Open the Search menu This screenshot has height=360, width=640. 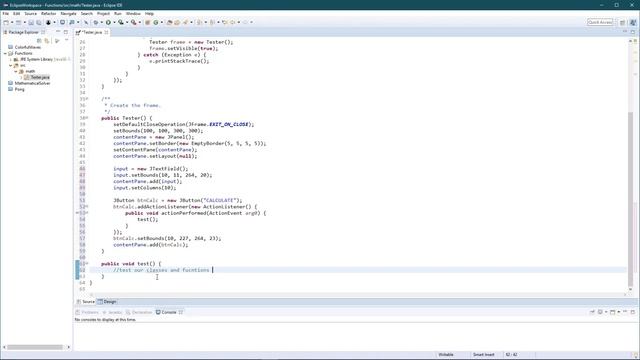[x=87, y=13]
